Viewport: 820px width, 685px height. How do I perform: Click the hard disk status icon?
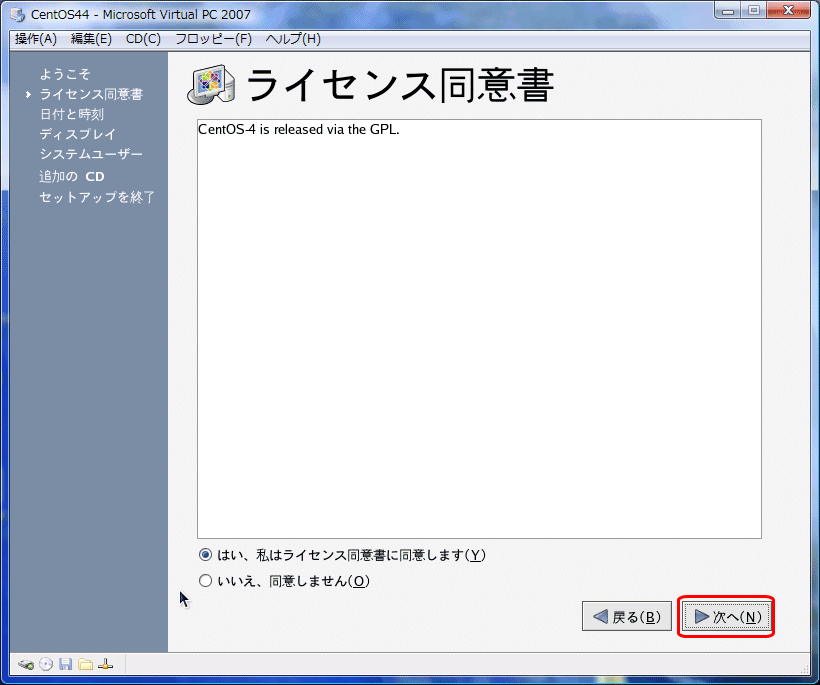(x=26, y=665)
